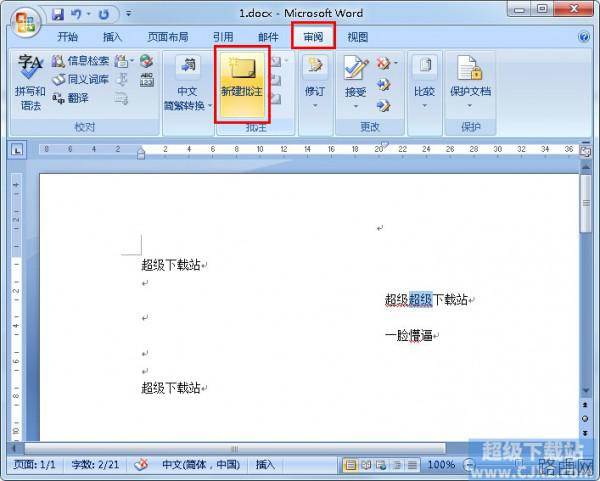Image resolution: width=600 pixels, height=481 pixels.
Task: Switch to draft view
Action: 412,465
